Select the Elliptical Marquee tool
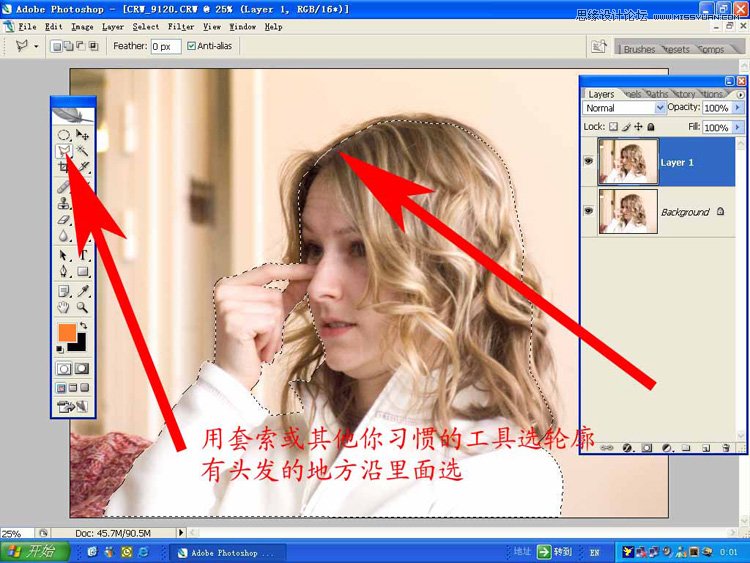The width and height of the screenshot is (750, 563). [x=64, y=135]
